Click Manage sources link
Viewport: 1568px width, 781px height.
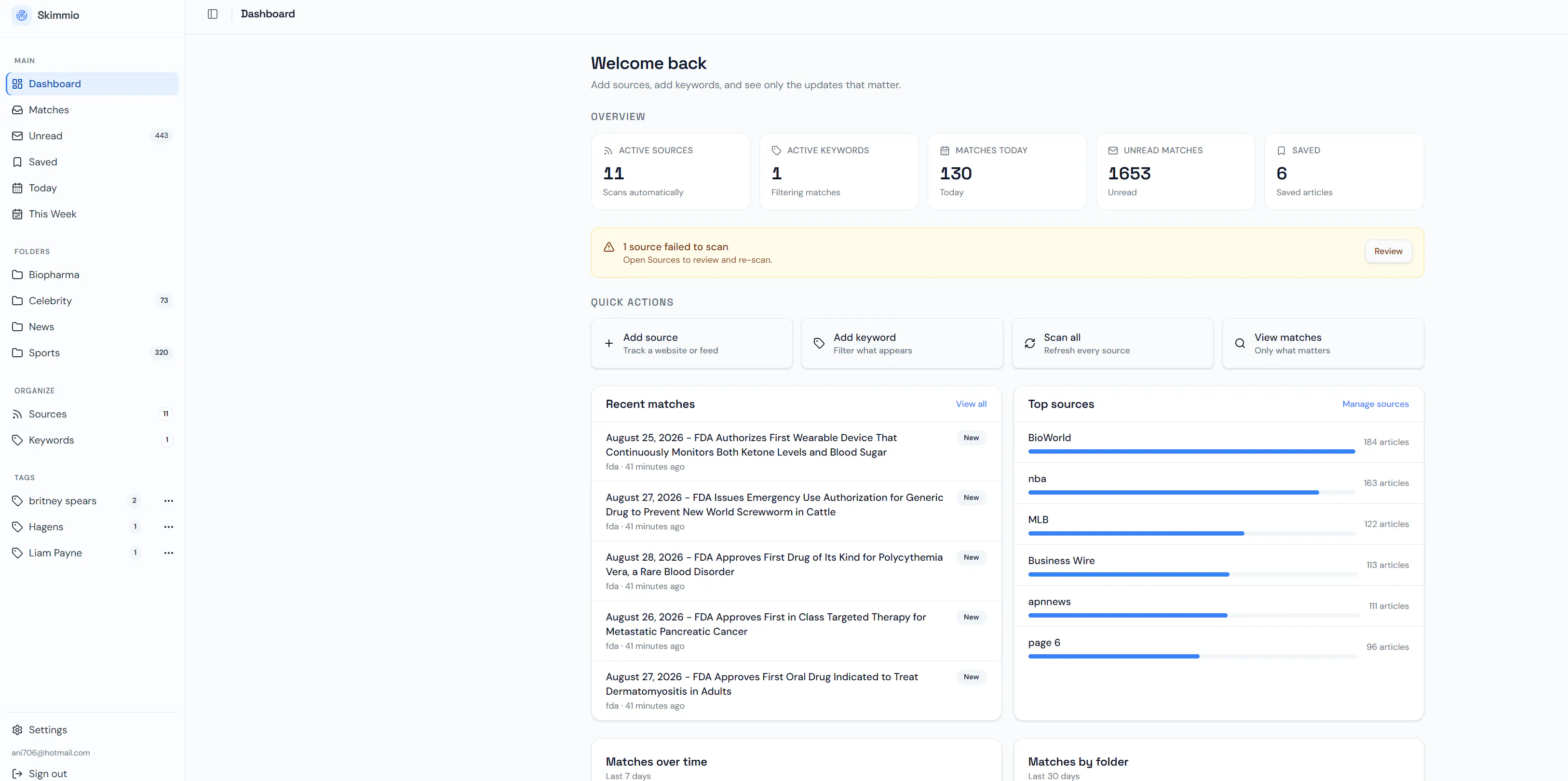pyautogui.click(x=1375, y=404)
